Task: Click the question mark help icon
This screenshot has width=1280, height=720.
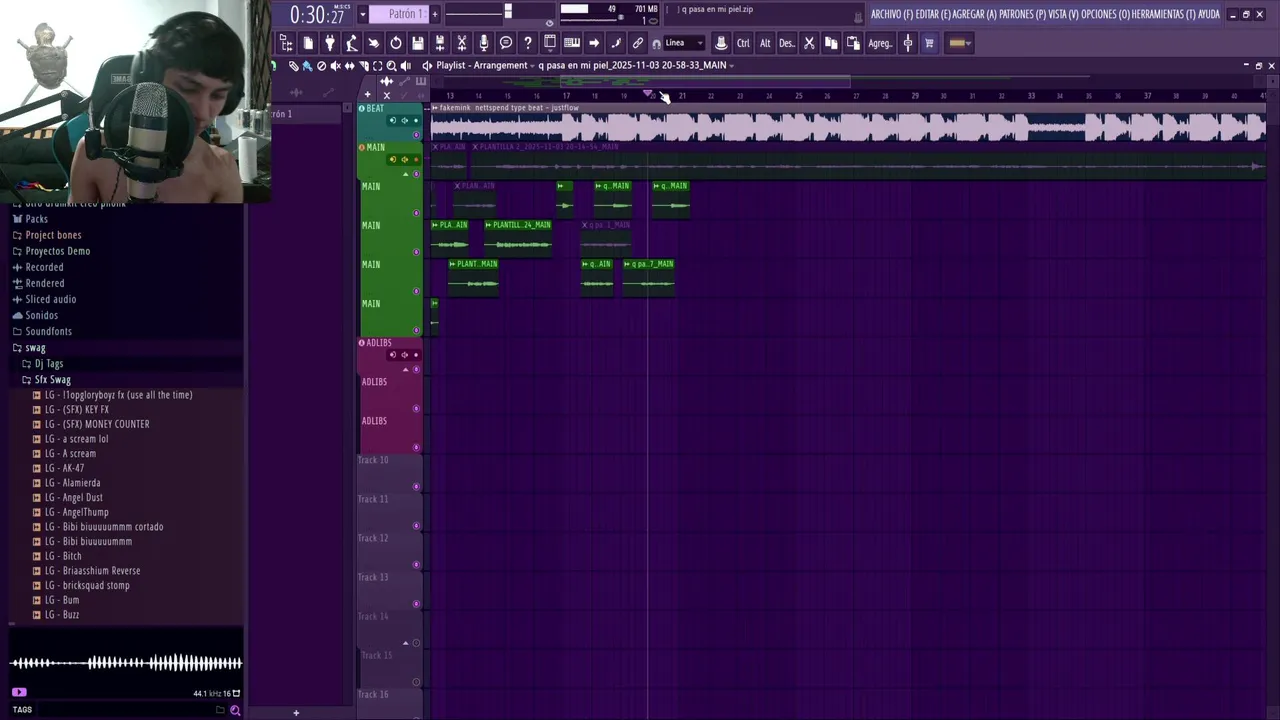Action: click(528, 43)
